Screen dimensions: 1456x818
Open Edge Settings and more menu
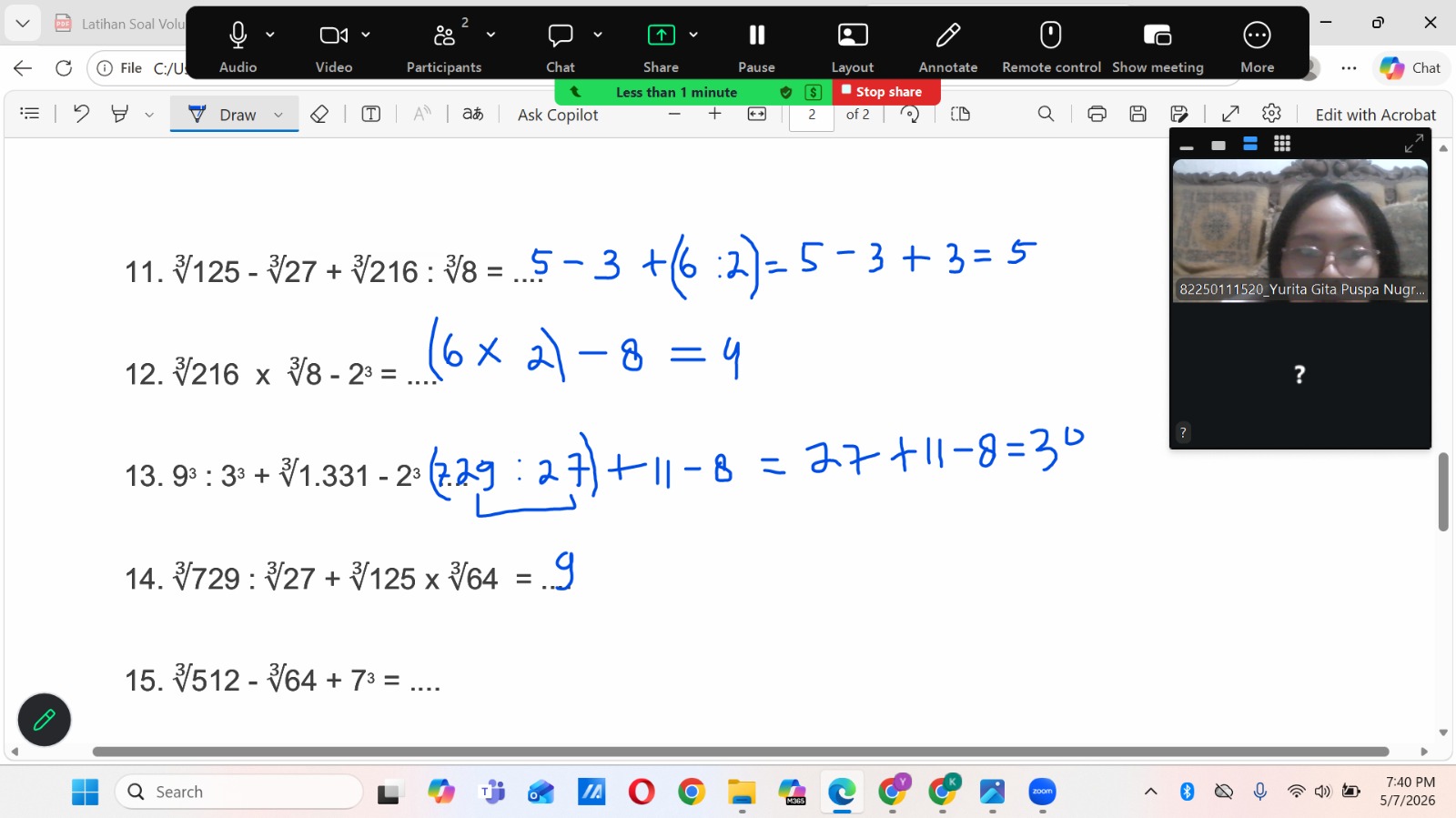[x=1350, y=67]
